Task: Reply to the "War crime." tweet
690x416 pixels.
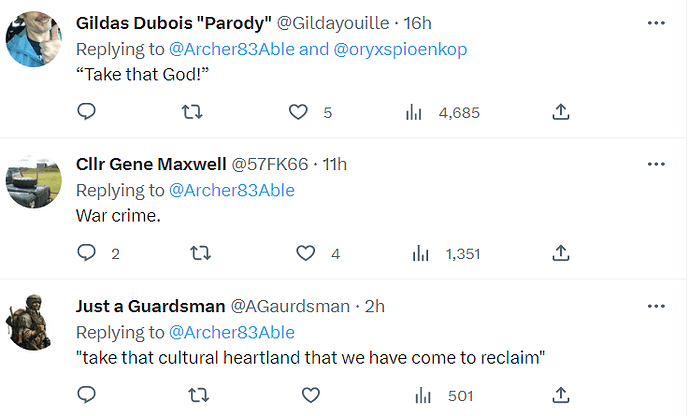Action: click(86, 254)
